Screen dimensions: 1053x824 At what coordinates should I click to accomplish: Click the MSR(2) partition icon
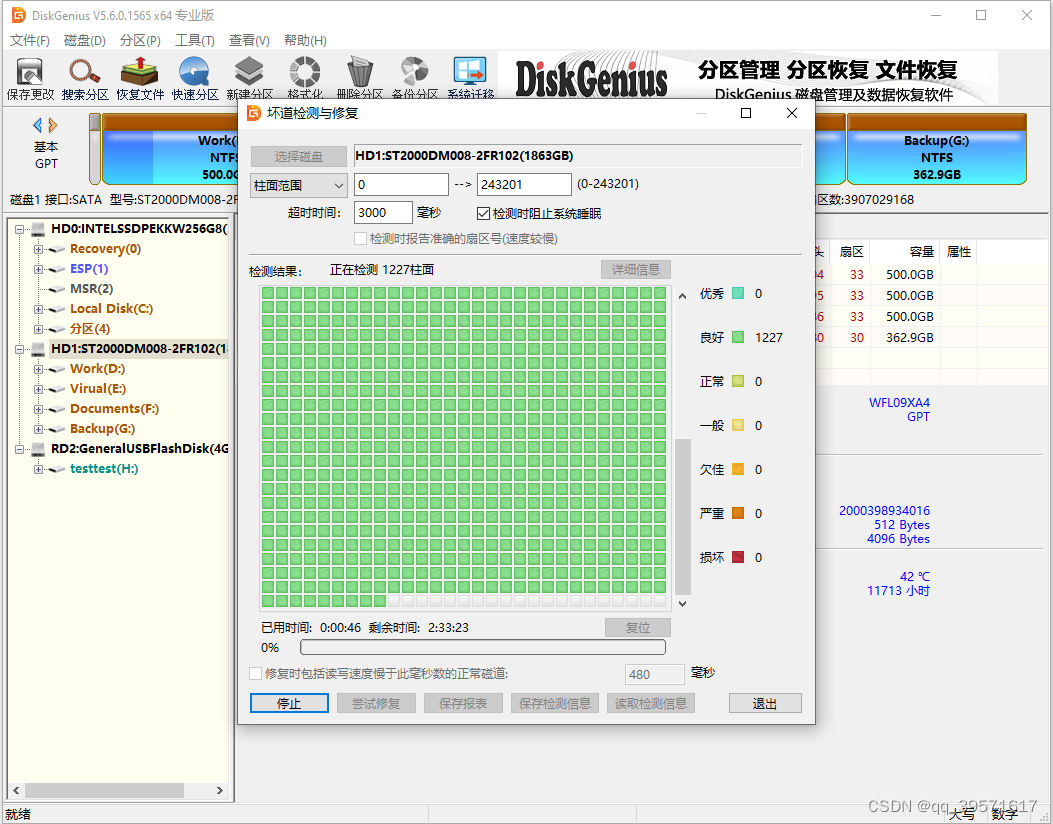click(57, 289)
